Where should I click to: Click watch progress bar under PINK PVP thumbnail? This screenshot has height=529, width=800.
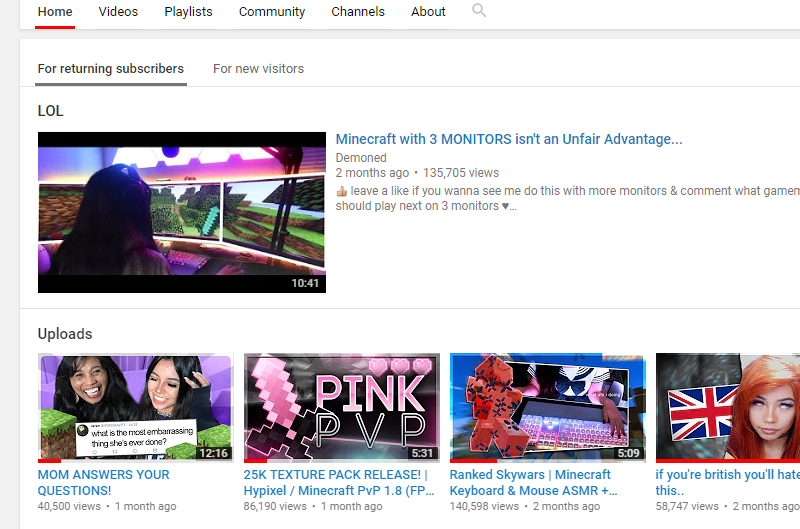pyautogui.click(x=342, y=461)
